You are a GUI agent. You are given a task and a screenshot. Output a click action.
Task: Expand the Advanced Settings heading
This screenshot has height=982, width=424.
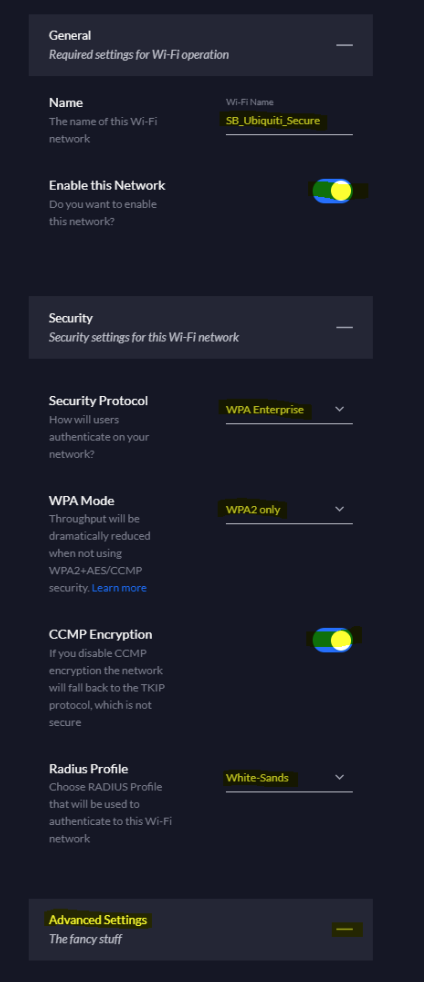point(98,920)
